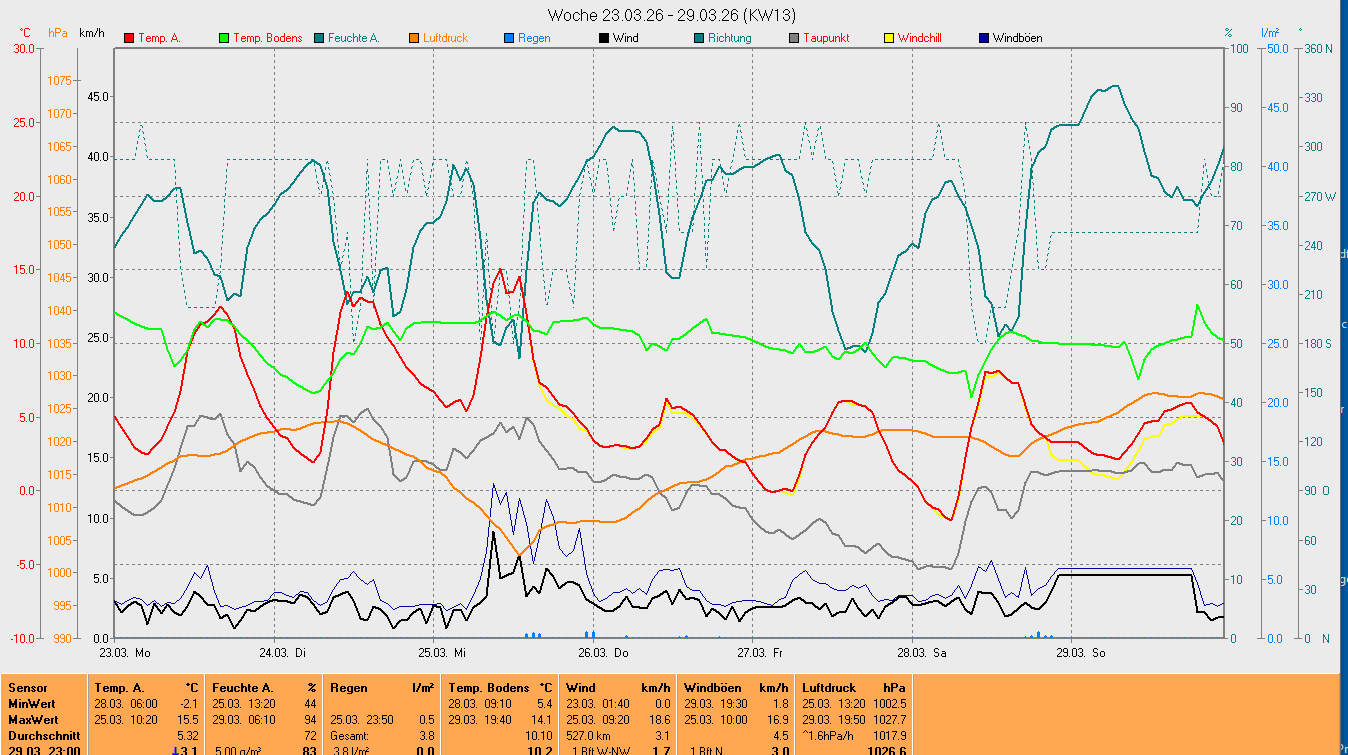Select the MaxWert row label
Viewport: 1348px width, 755px height.
pos(34,720)
